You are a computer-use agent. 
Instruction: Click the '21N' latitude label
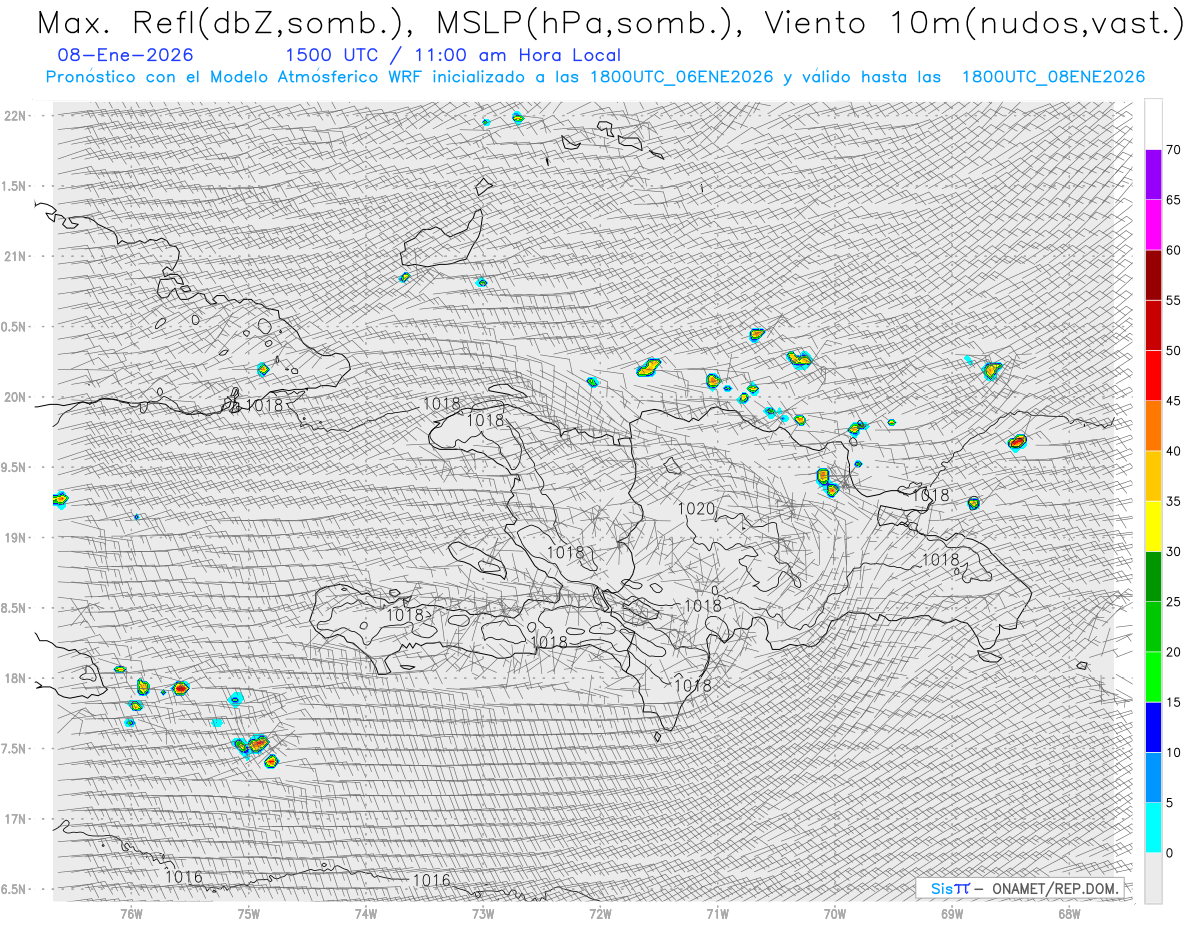pos(15,256)
